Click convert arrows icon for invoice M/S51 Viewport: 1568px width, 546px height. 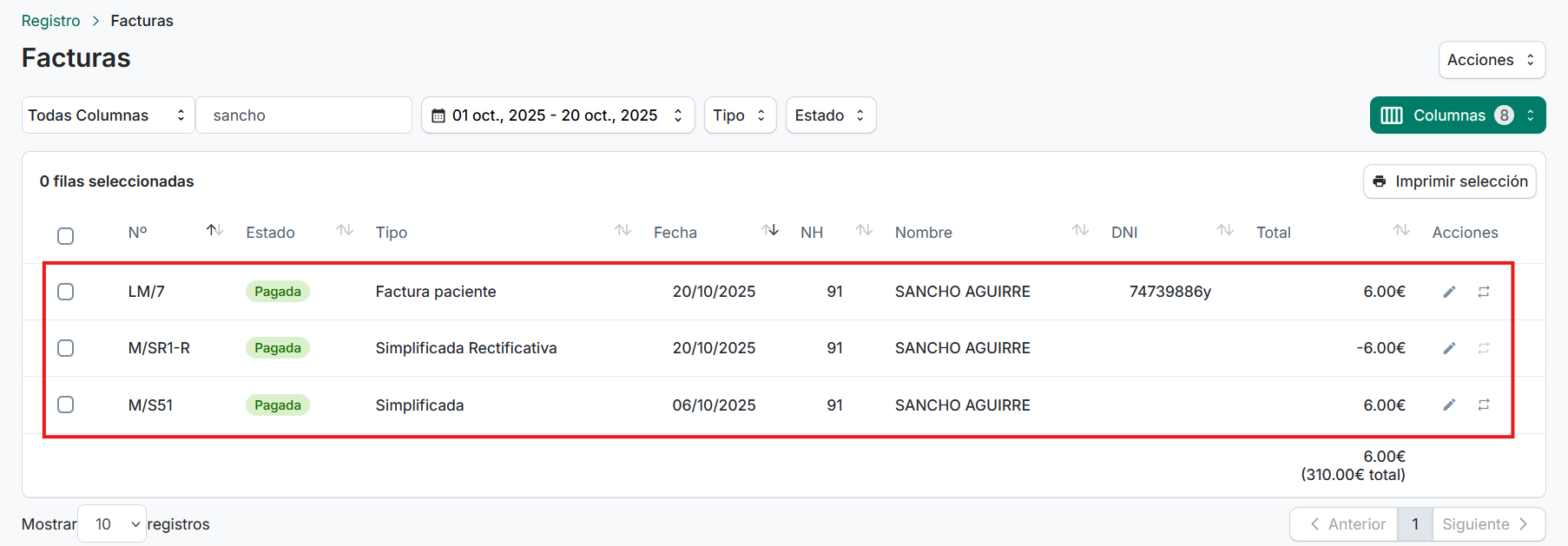(x=1484, y=405)
